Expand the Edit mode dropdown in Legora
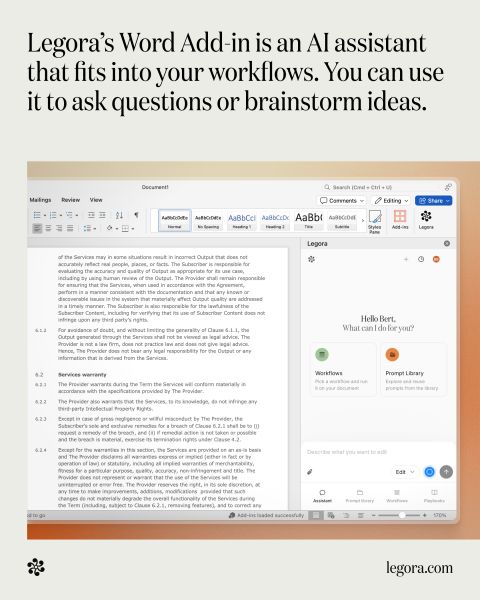The height and width of the screenshot is (600, 480). pyautogui.click(x=405, y=472)
